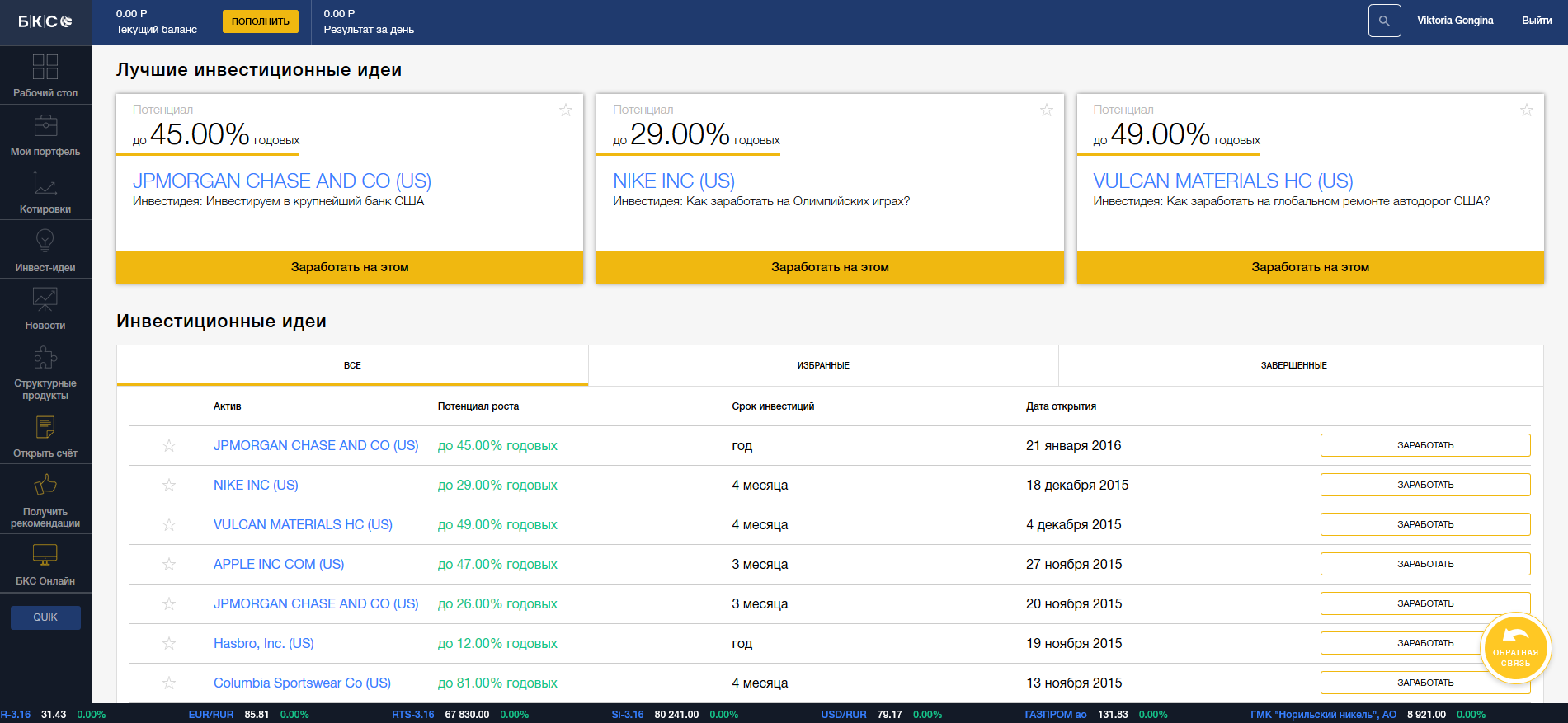Switch to the ВСЕ tab
Screen dimensions: 1568x723
click(352, 365)
